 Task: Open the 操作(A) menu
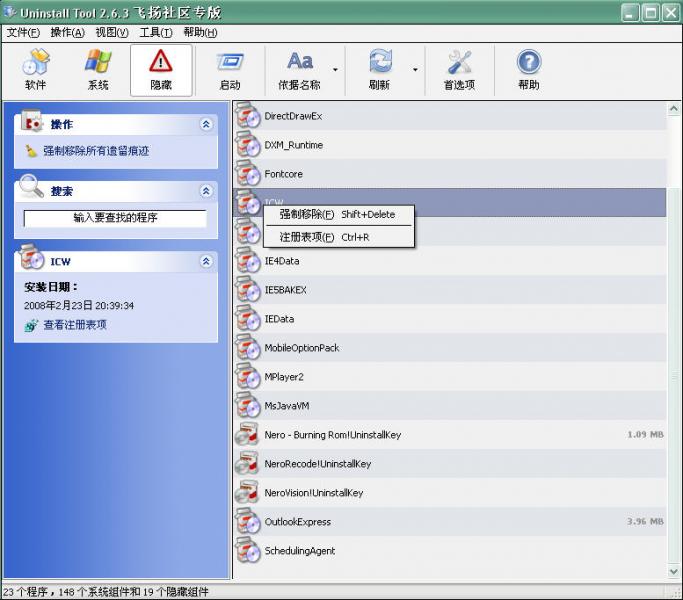(67, 33)
